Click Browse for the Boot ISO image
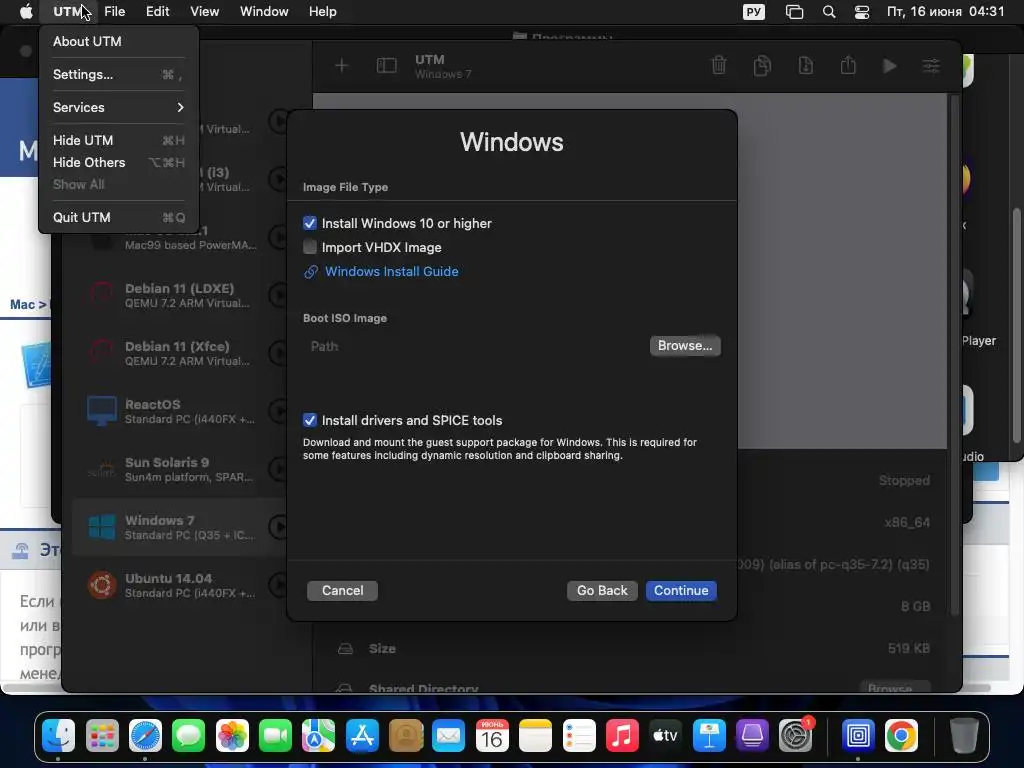The image size is (1024, 768). coord(684,345)
